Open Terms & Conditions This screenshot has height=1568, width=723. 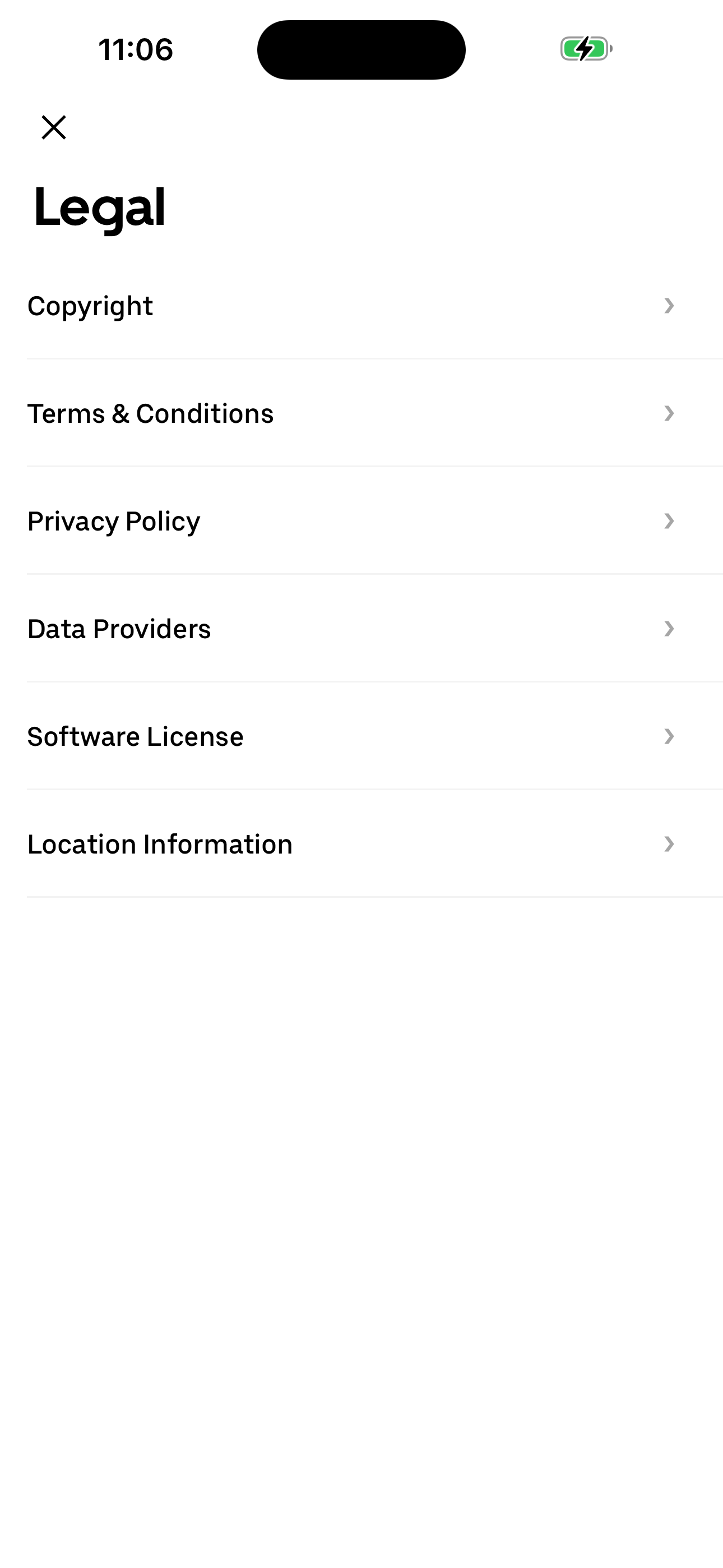pos(150,414)
